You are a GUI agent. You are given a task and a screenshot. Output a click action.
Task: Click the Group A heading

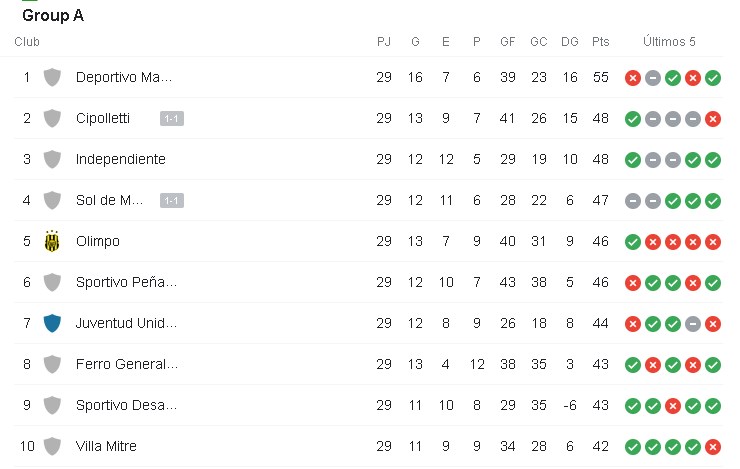[x=53, y=15]
